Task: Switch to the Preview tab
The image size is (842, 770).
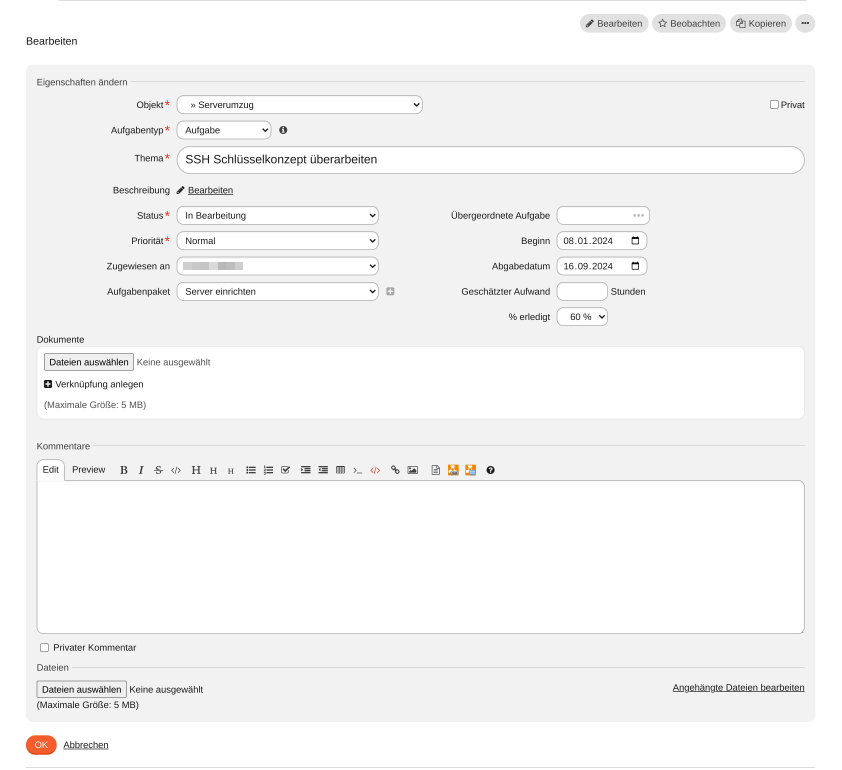Action: click(x=88, y=470)
